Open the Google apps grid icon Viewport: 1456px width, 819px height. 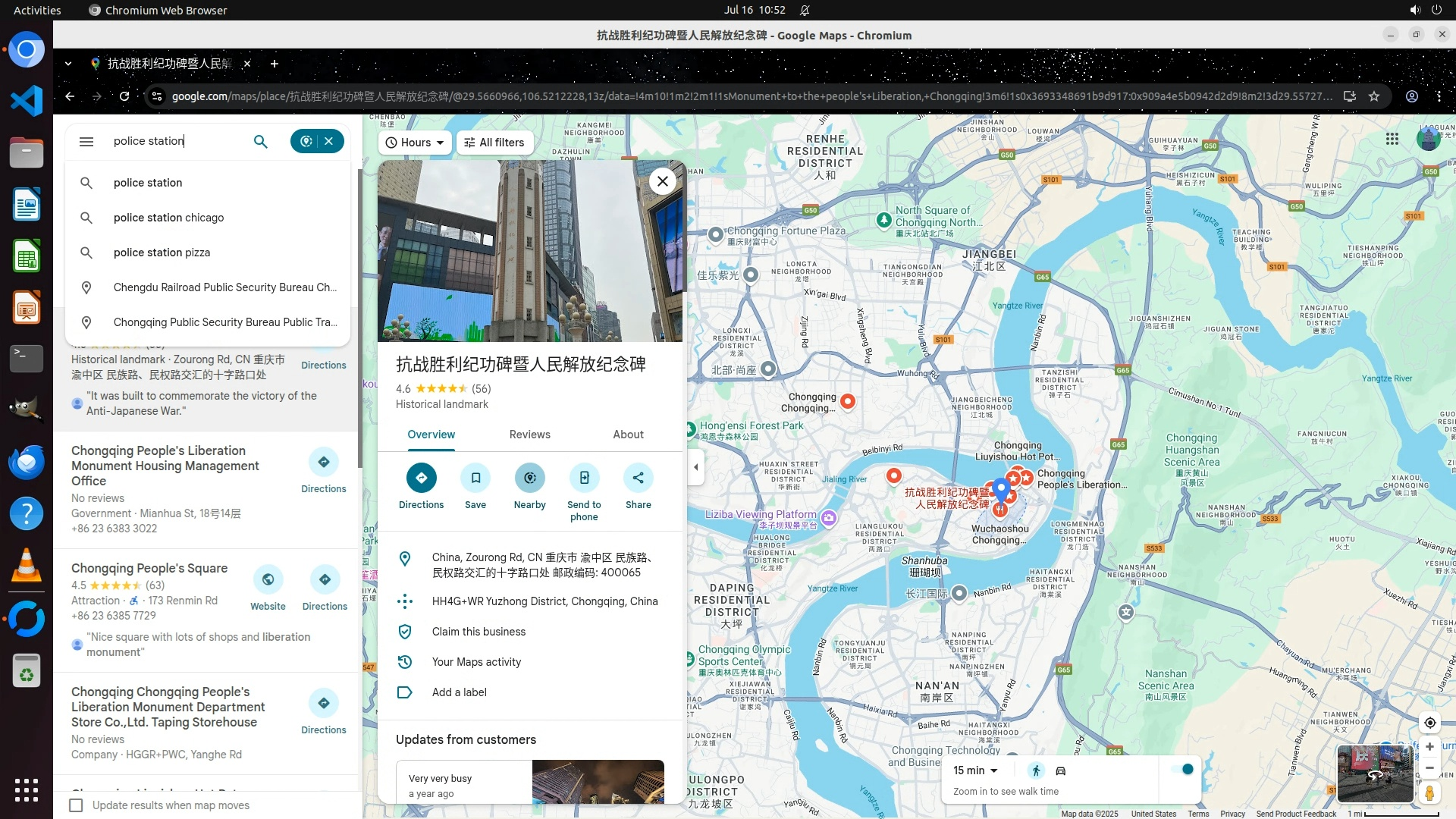tap(1392, 139)
